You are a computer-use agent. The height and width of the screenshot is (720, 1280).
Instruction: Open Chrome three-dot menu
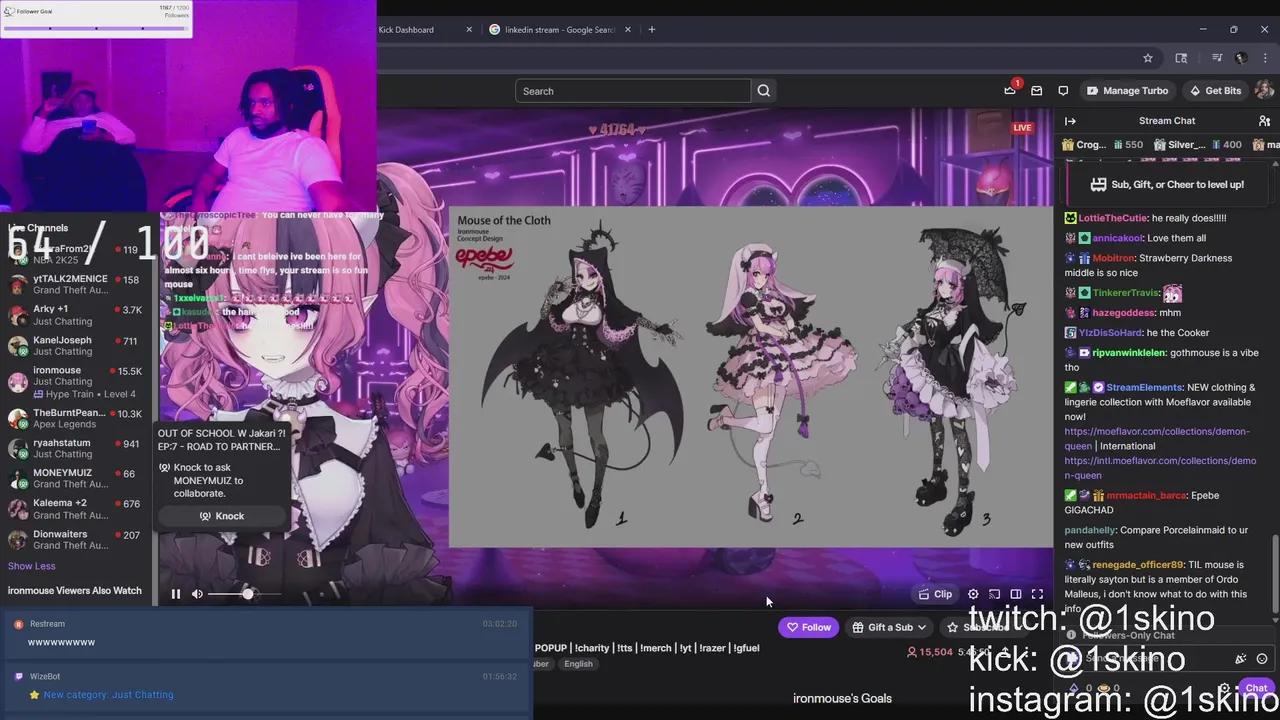point(1265,58)
